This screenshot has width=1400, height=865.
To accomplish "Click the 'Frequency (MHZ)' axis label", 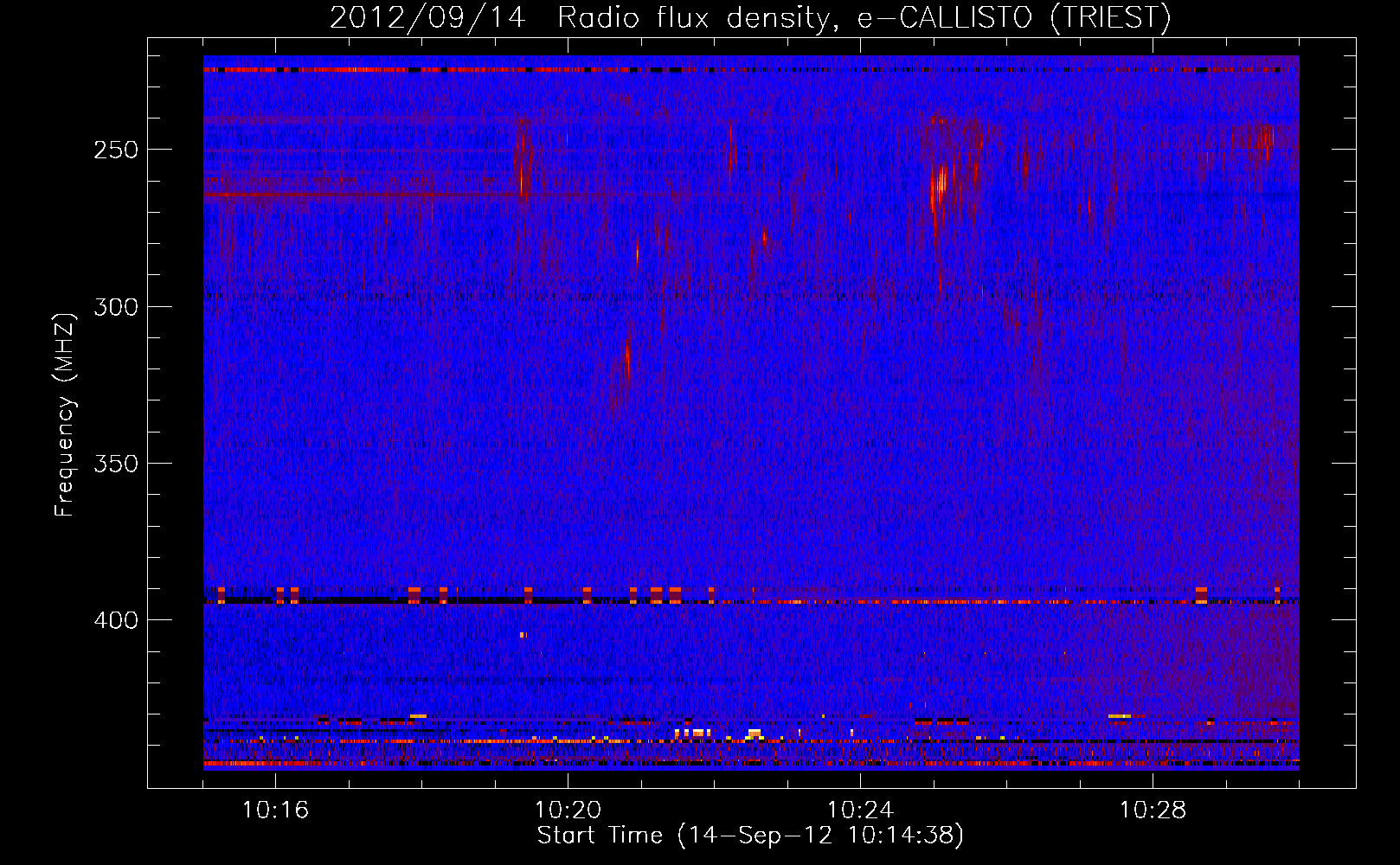I will coord(66,414).
